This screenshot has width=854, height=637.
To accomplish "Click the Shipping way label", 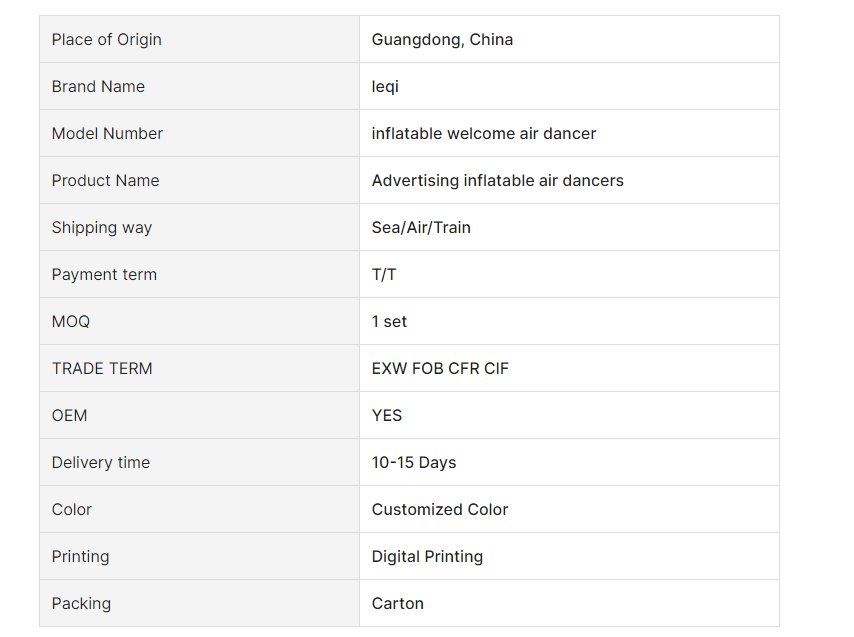I will coord(102,228).
